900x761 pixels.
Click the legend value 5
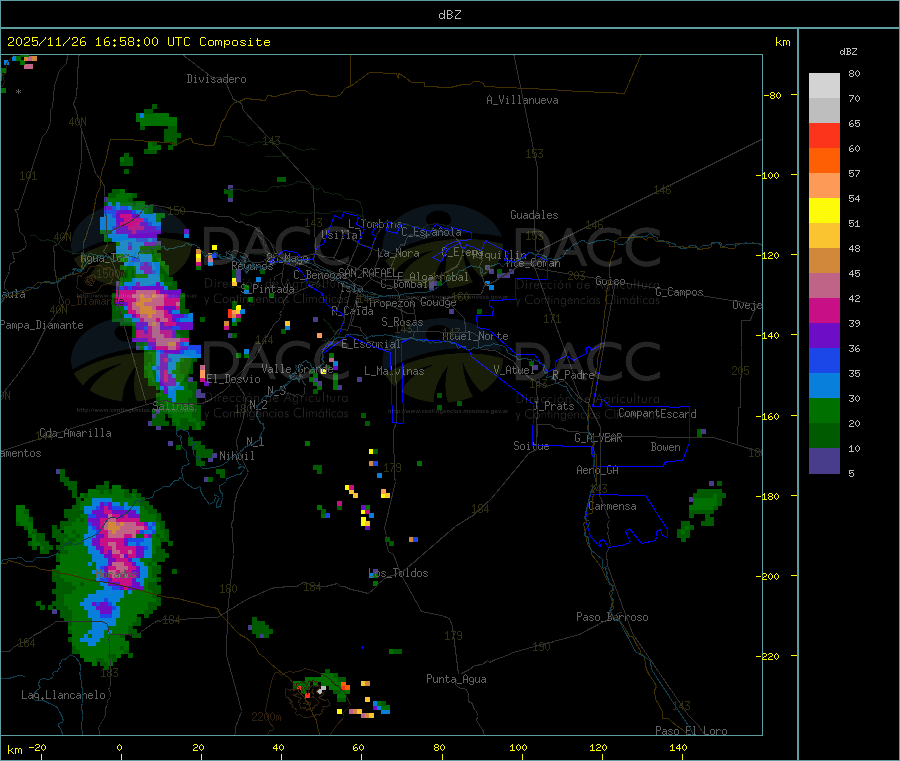pyautogui.click(x=851, y=473)
